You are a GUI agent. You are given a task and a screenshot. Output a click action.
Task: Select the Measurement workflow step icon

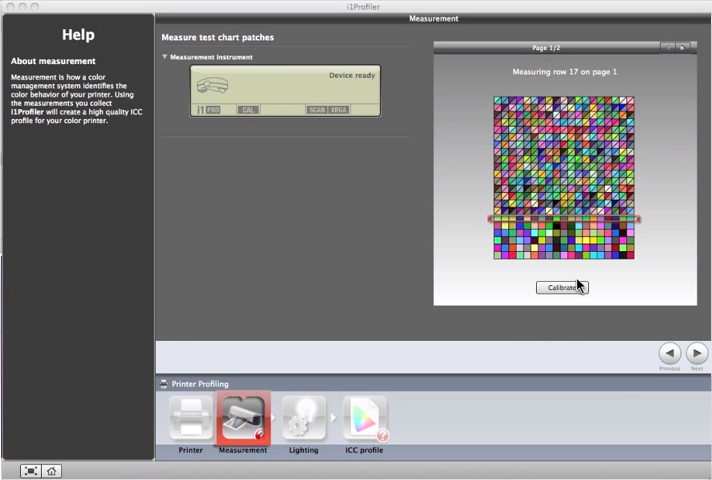click(243, 418)
